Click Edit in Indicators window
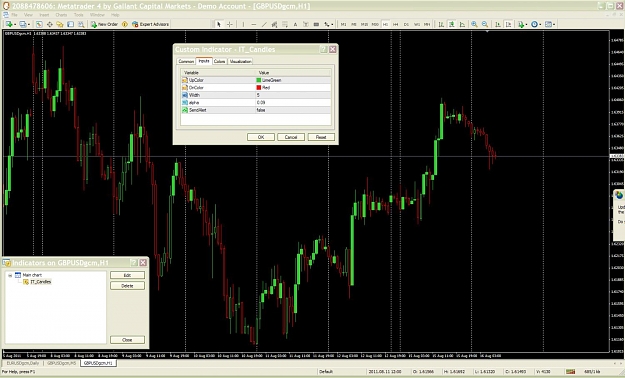Image resolution: width=625 pixels, height=378 pixels. click(x=127, y=275)
